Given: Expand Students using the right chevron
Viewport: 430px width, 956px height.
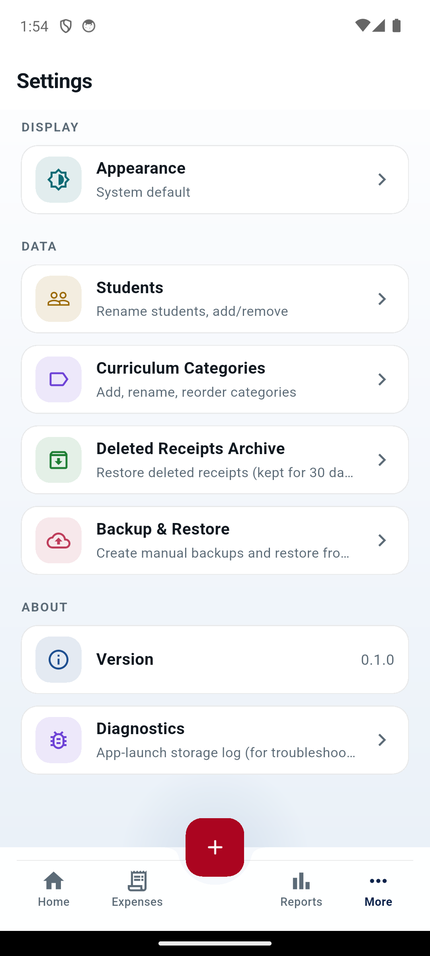Looking at the screenshot, I should 382,299.
